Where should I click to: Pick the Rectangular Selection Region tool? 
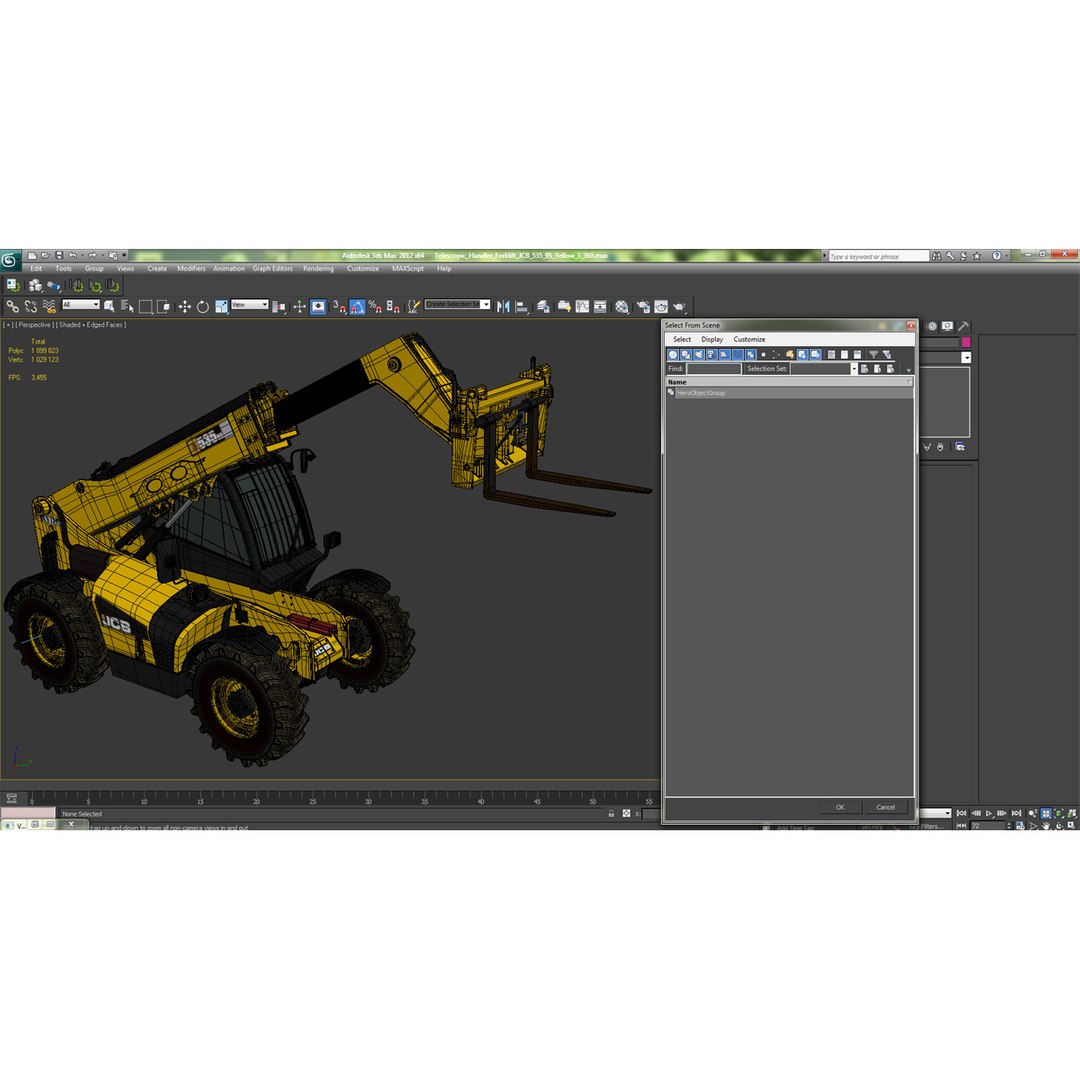click(145, 307)
